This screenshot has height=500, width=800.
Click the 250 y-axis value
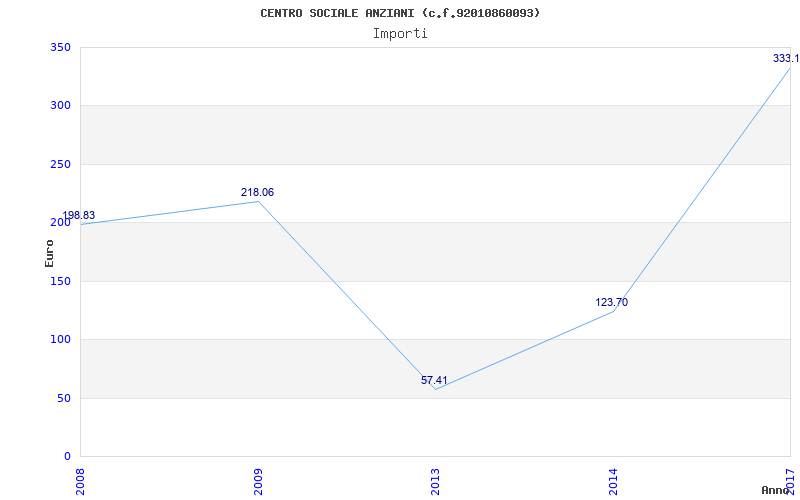tap(60, 164)
